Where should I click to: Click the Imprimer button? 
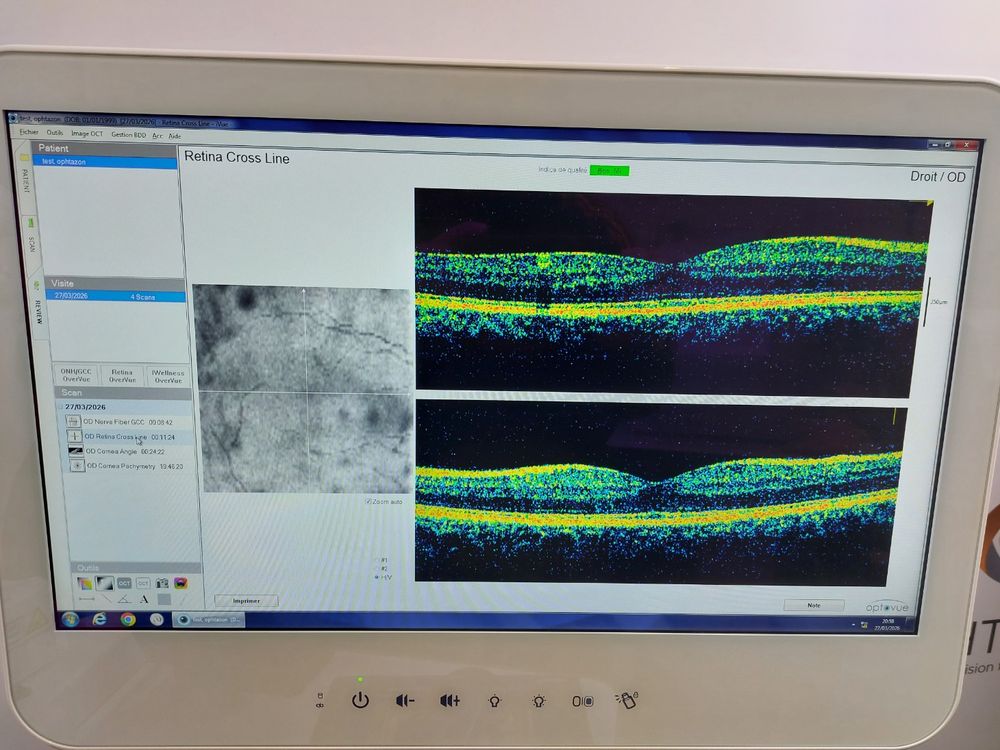246,601
